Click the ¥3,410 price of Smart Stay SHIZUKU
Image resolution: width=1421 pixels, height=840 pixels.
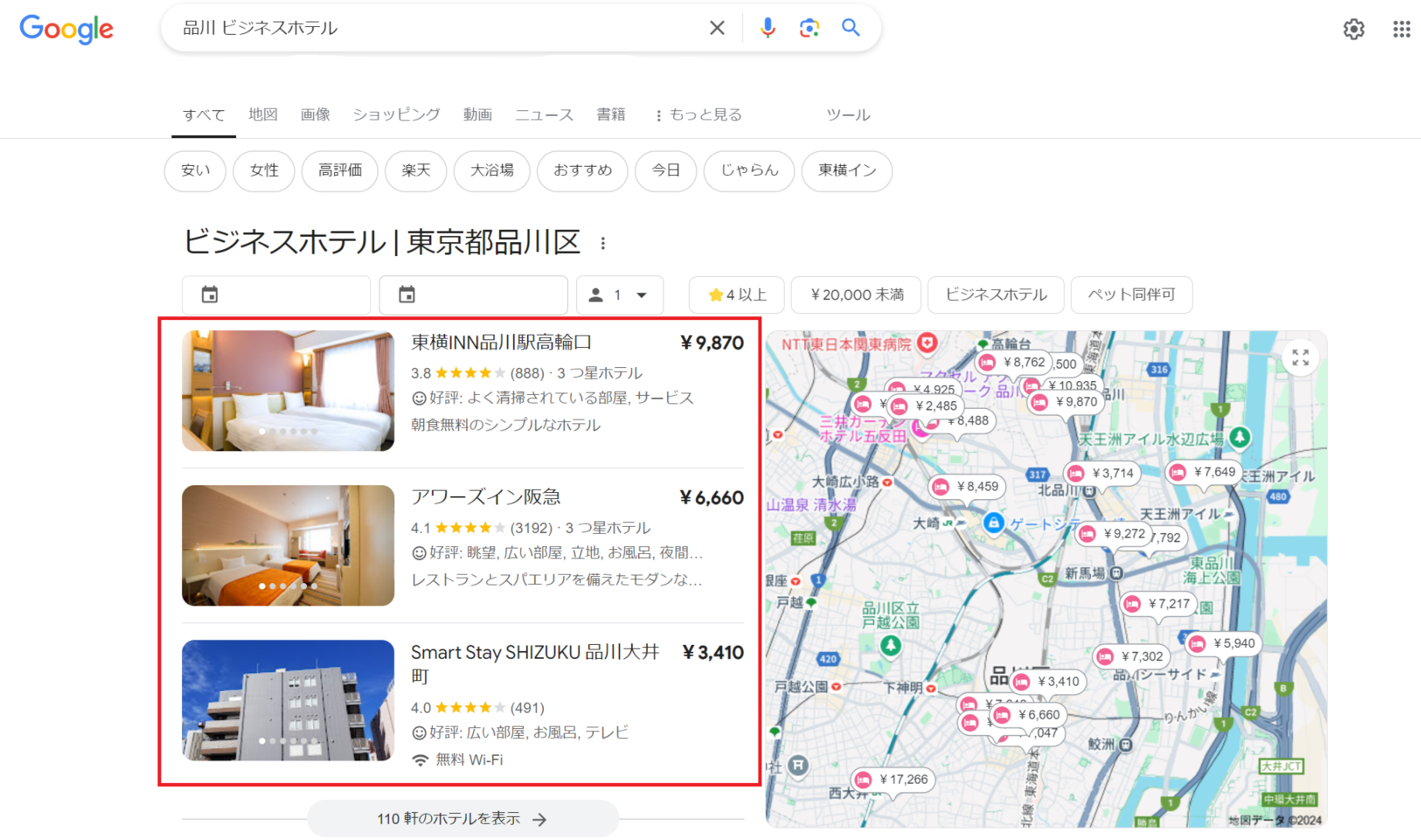pyautogui.click(x=713, y=653)
